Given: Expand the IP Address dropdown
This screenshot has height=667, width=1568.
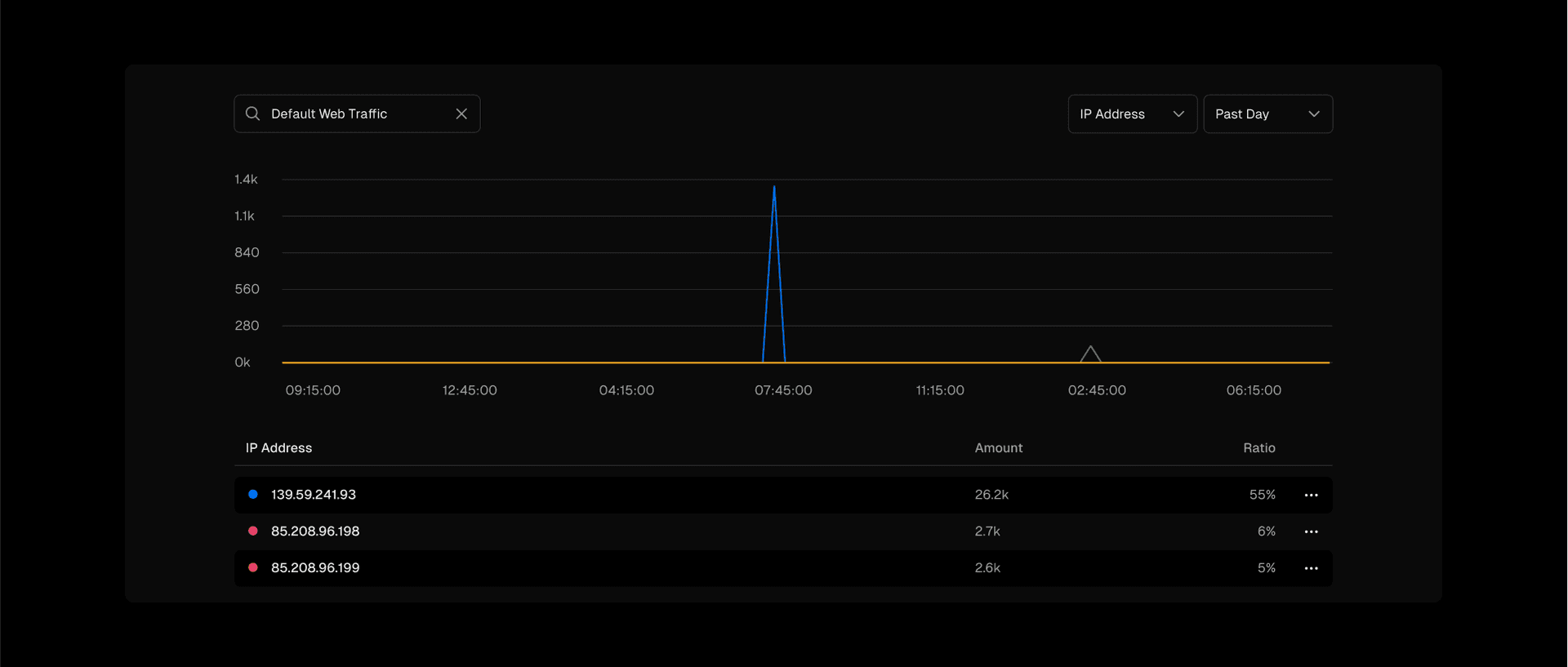Looking at the screenshot, I should coord(1132,114).
